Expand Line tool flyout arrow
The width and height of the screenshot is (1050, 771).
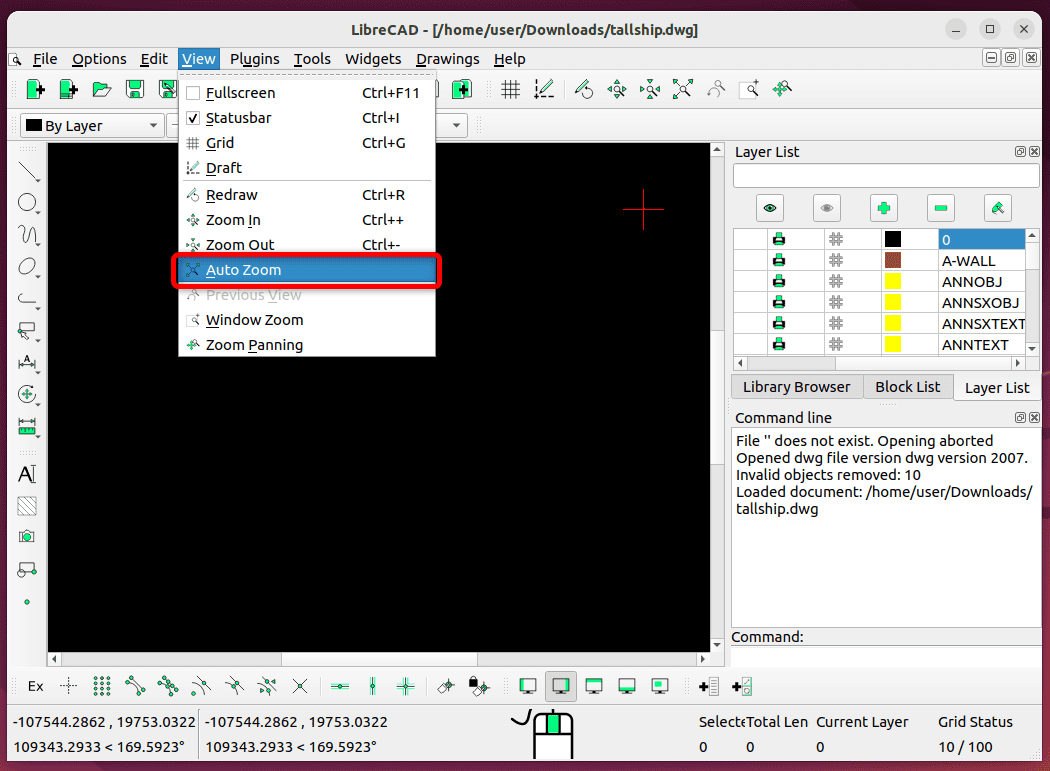pyautogui.click(x=38, y=181)
